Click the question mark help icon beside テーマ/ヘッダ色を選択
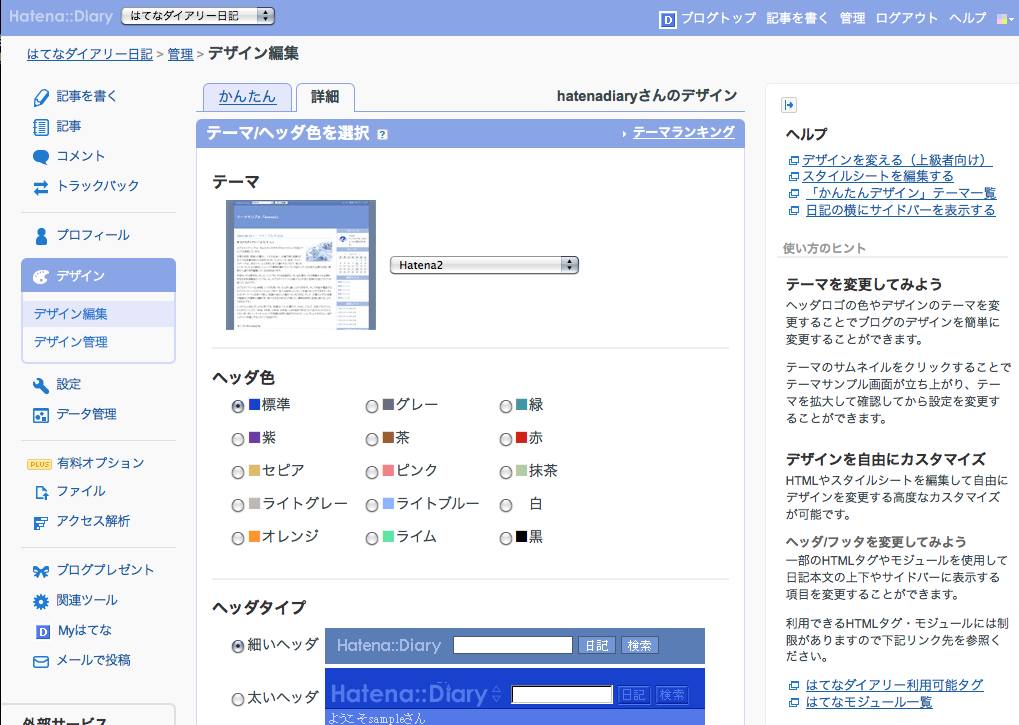The image size is (1019, 725). click(382, 134)
